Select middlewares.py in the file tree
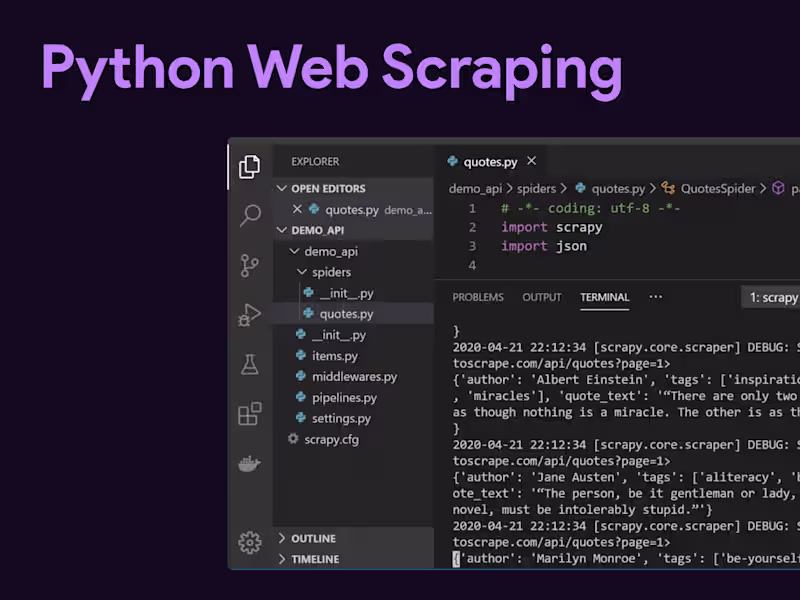The image size is (800, 600). pyautogui.click(x=352, y=376)
